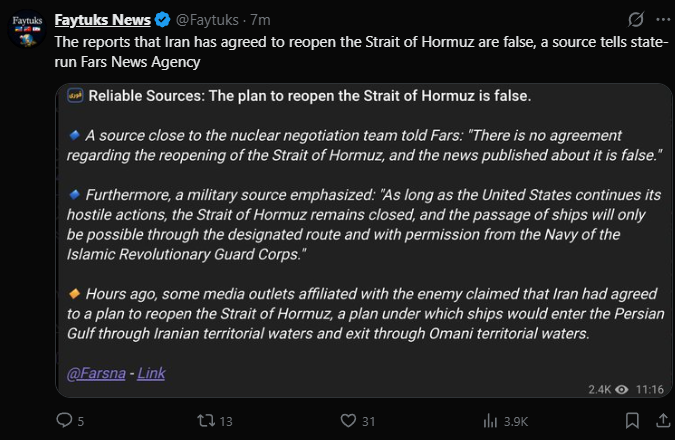Open the 7m timestamp permalink

click(x=260, y=20)
